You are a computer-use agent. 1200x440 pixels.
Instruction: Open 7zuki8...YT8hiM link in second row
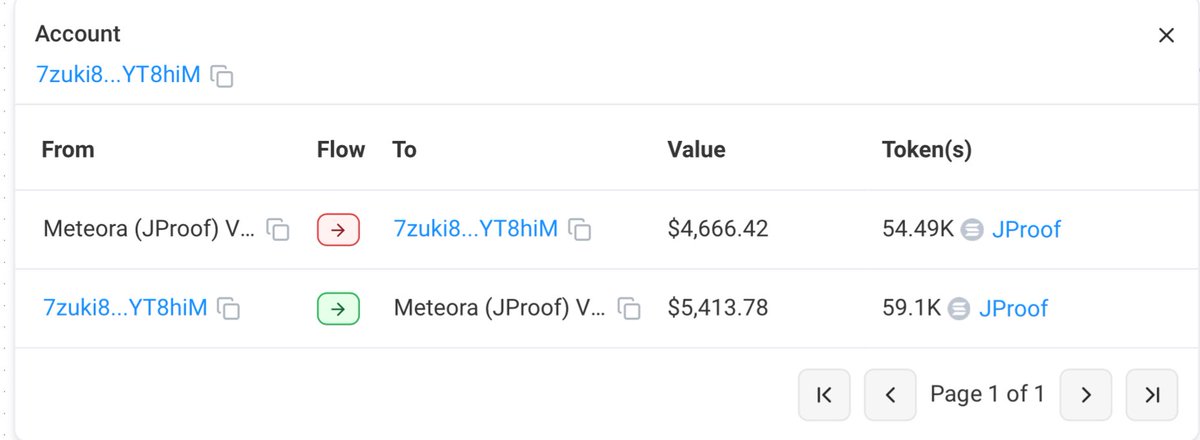[125, 308]
